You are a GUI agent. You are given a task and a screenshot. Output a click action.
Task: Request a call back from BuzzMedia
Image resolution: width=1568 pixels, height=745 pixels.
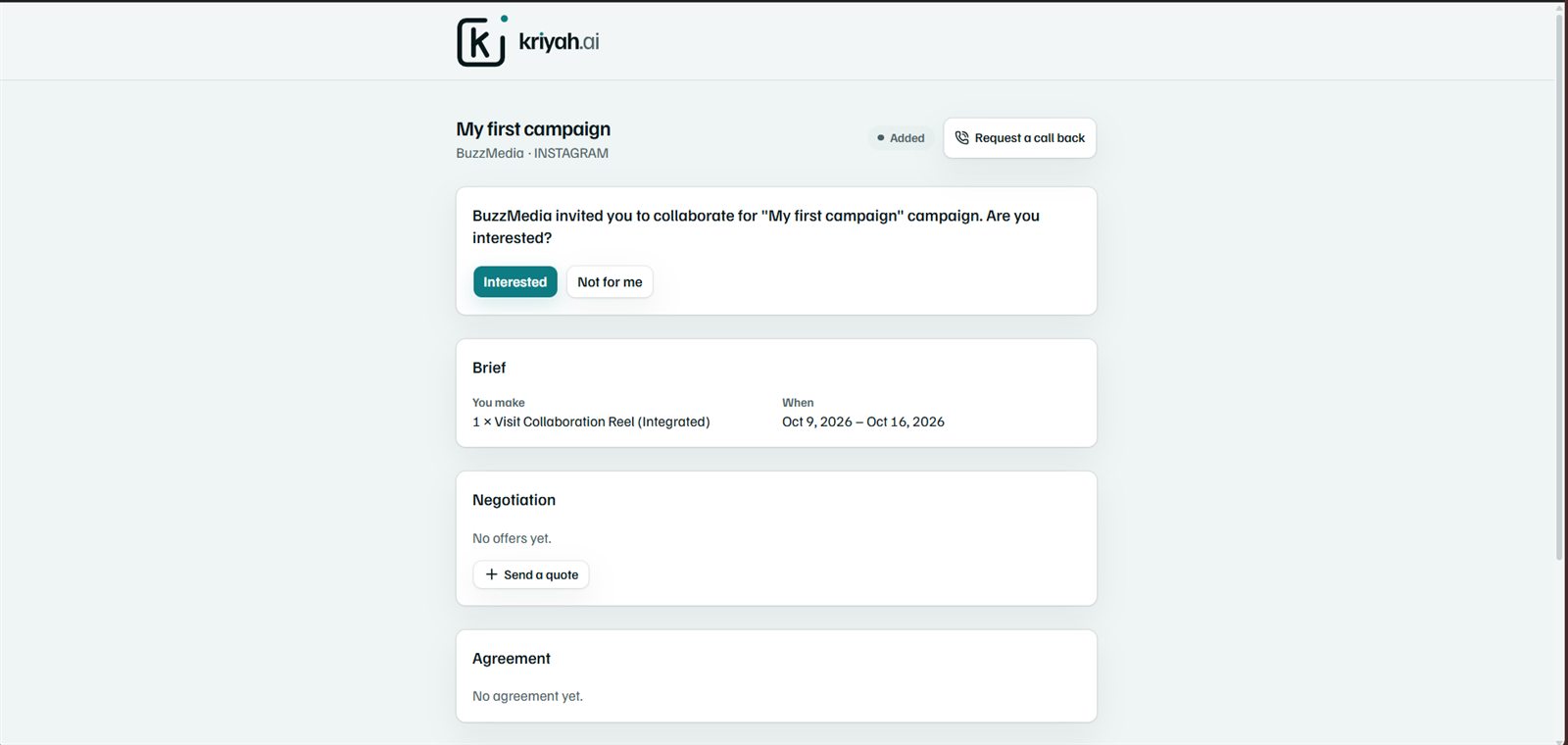pyautogui.click(x=1019, y=138)
